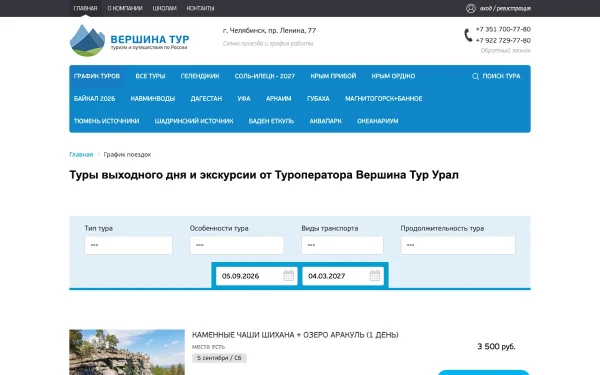Open Шадринский источник tours
Image resolution: width=600 pixels, height=375 pixels.
194,121
